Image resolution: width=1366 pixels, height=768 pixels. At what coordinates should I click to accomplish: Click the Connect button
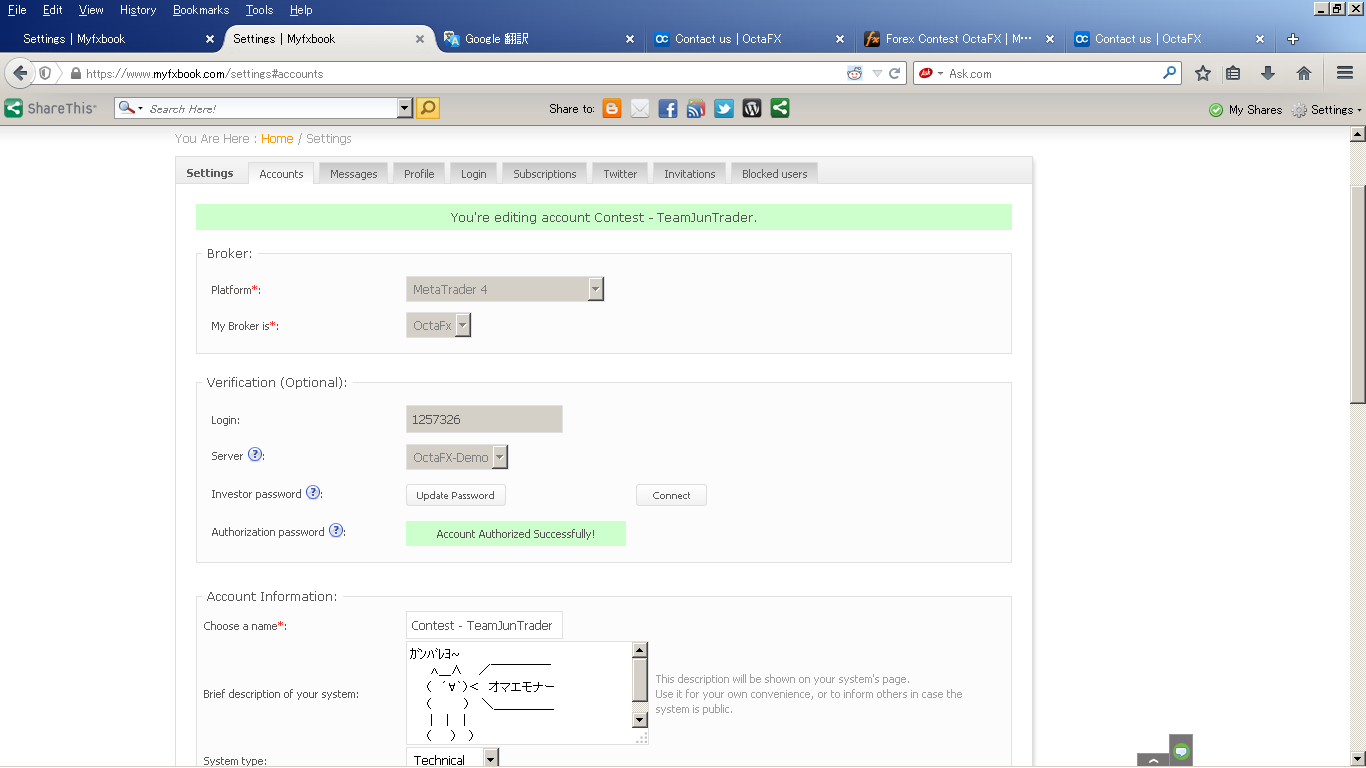coord(671,495)
